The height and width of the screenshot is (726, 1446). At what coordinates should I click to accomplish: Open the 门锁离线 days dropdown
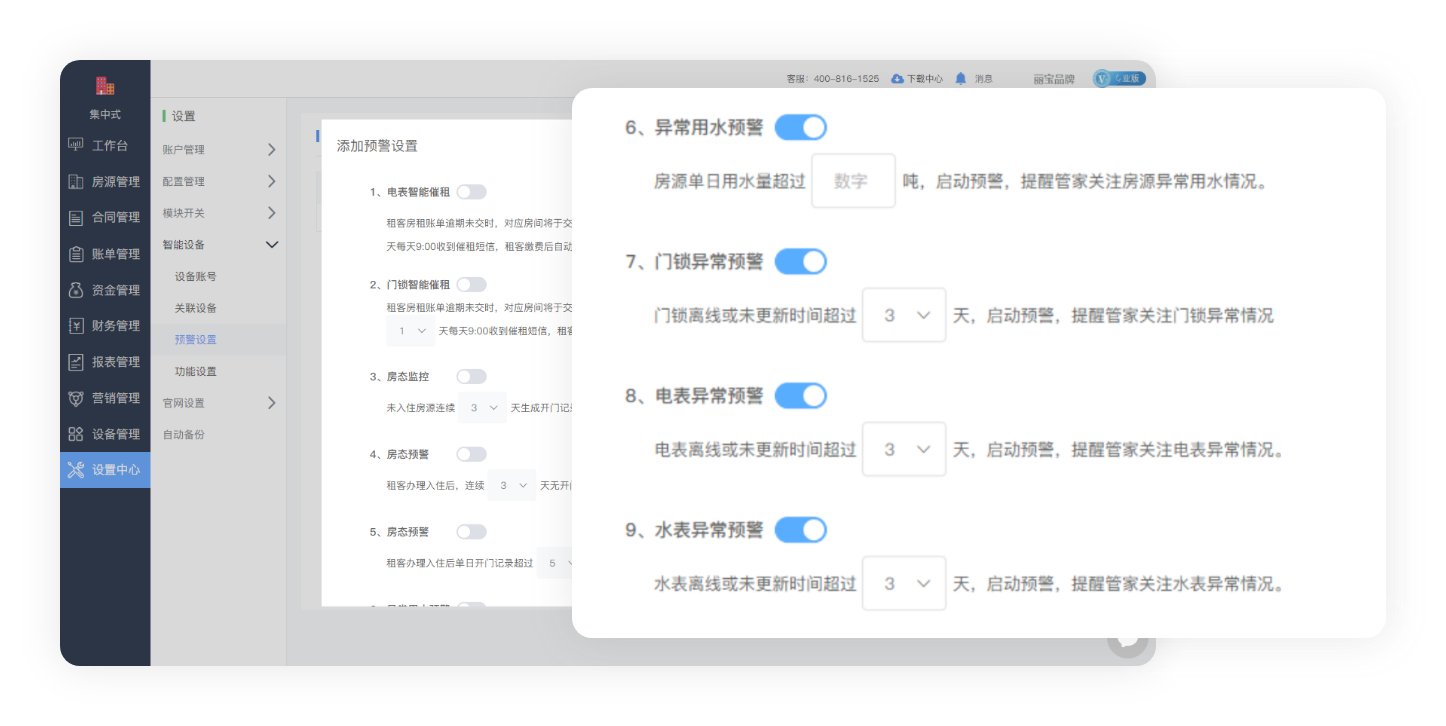click(x=904, y=315)
